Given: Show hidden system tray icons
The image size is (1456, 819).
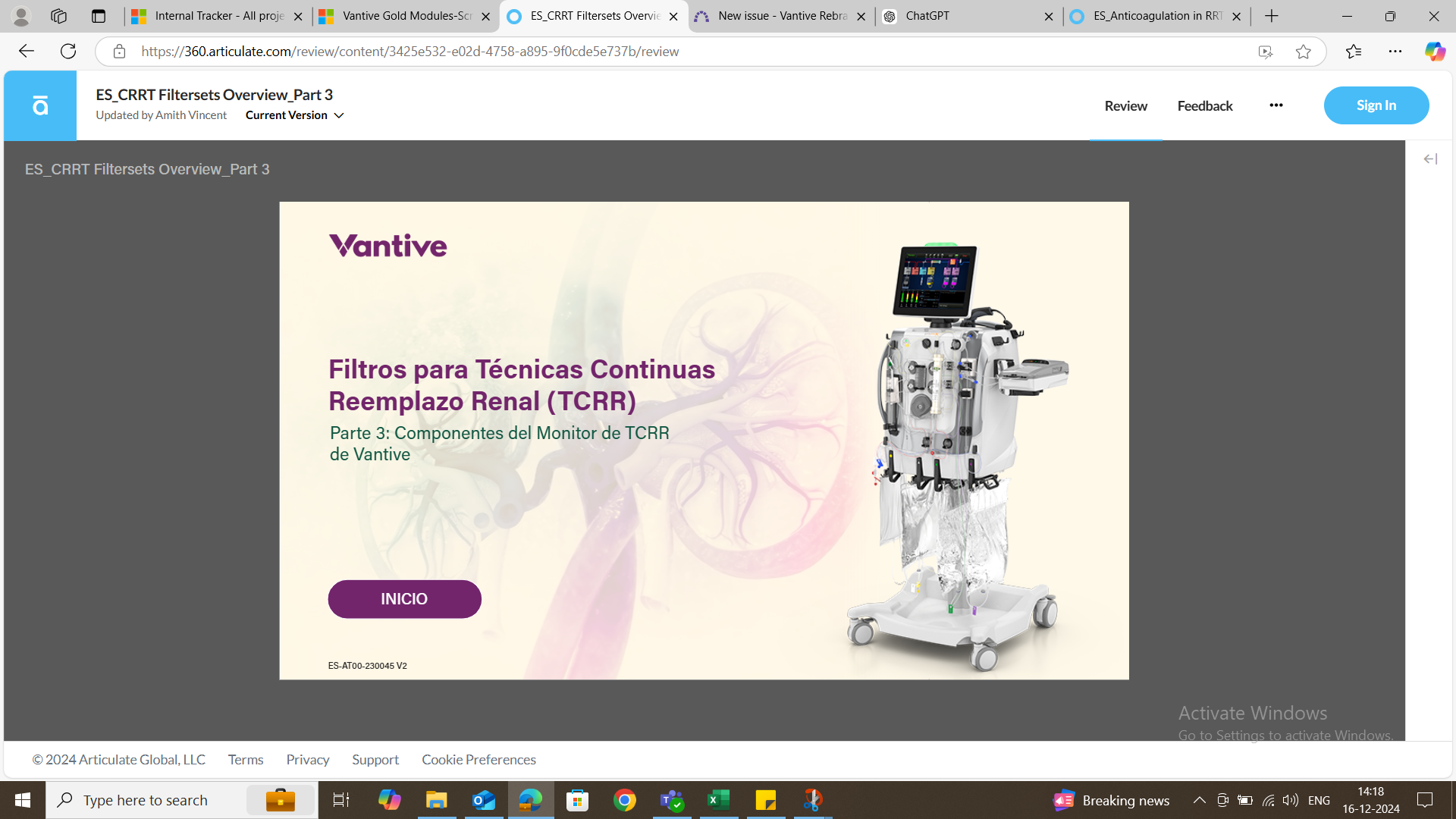Looking at the screenshot, I should click(1200, 800).
